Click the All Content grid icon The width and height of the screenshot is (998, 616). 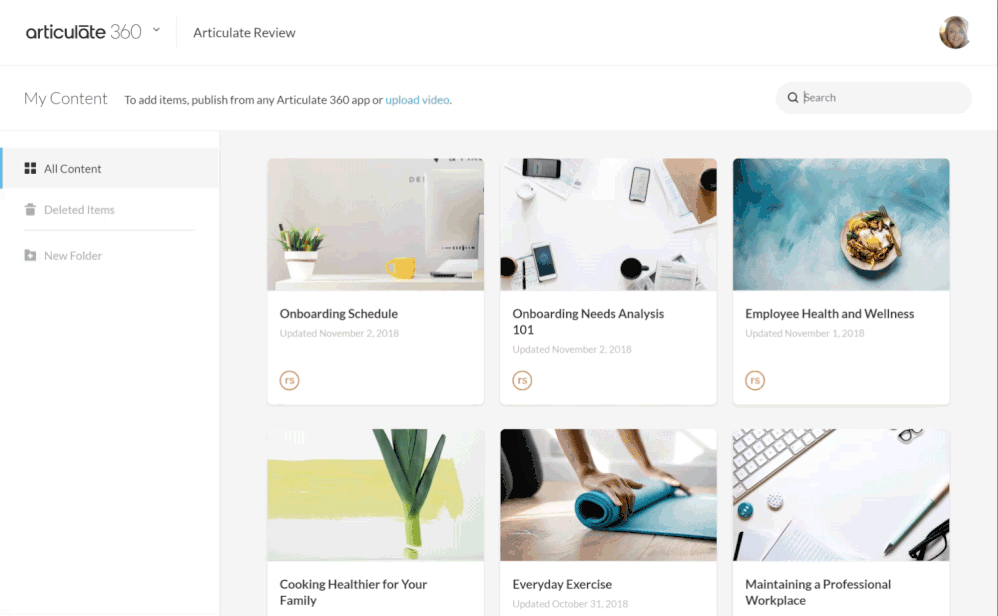click(x=30, y=168)
